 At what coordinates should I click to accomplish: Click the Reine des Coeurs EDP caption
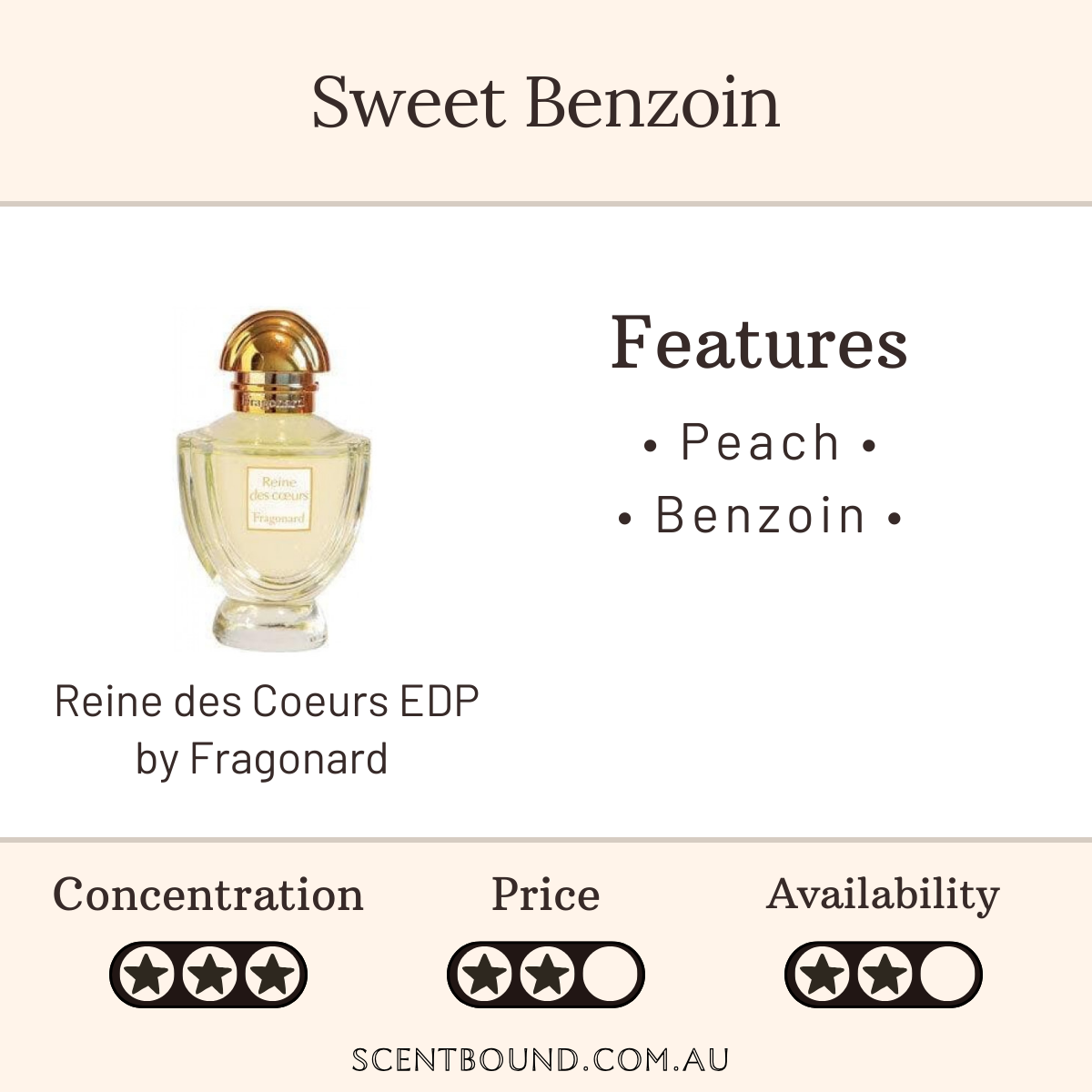pos(267,701)
